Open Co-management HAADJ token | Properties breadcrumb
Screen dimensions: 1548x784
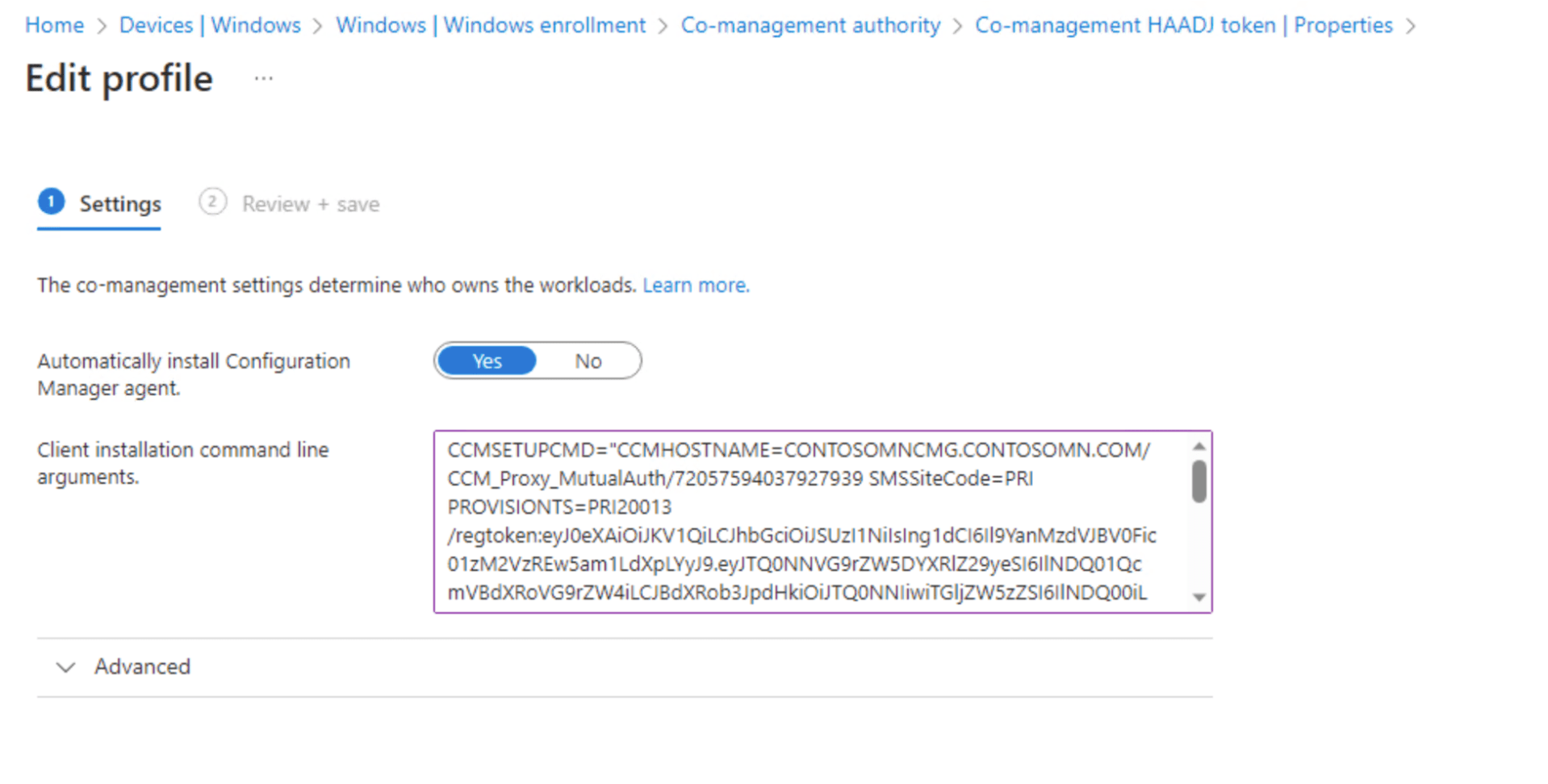point(1183,26)
